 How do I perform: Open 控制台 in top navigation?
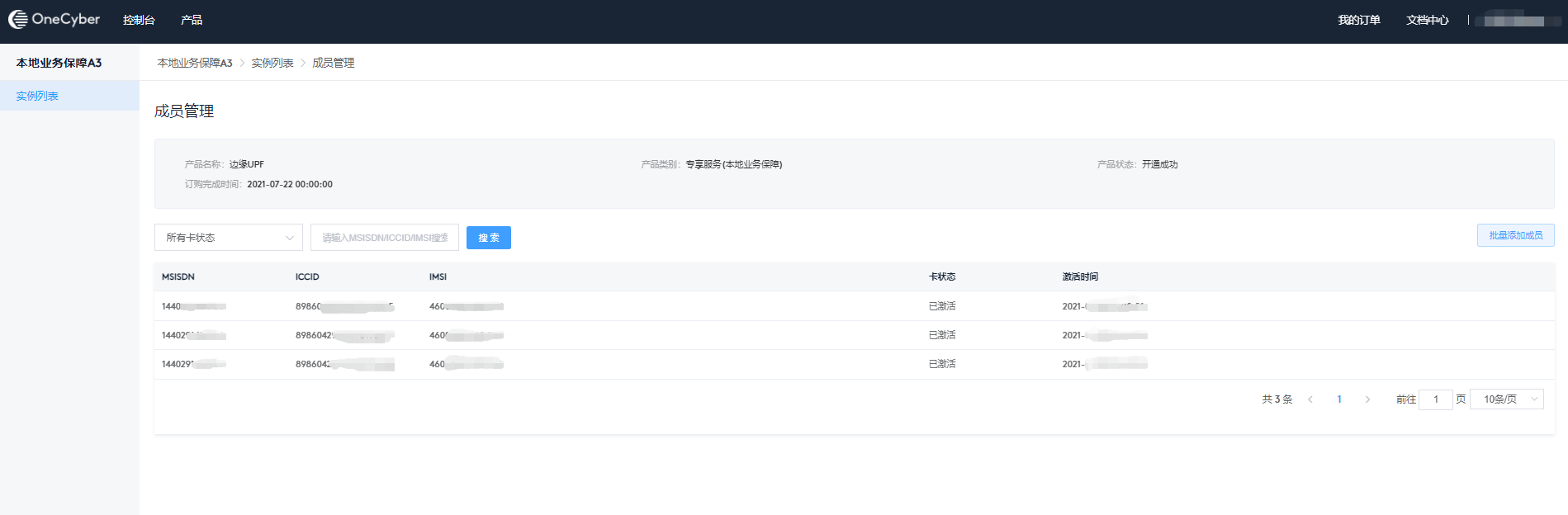[139, 20]
